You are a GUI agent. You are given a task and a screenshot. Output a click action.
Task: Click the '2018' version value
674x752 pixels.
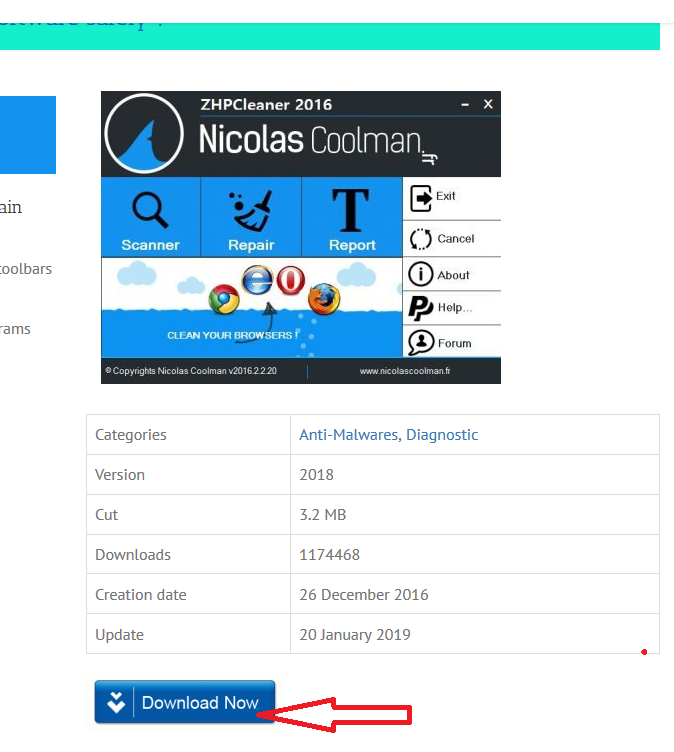tap(316, 475)
